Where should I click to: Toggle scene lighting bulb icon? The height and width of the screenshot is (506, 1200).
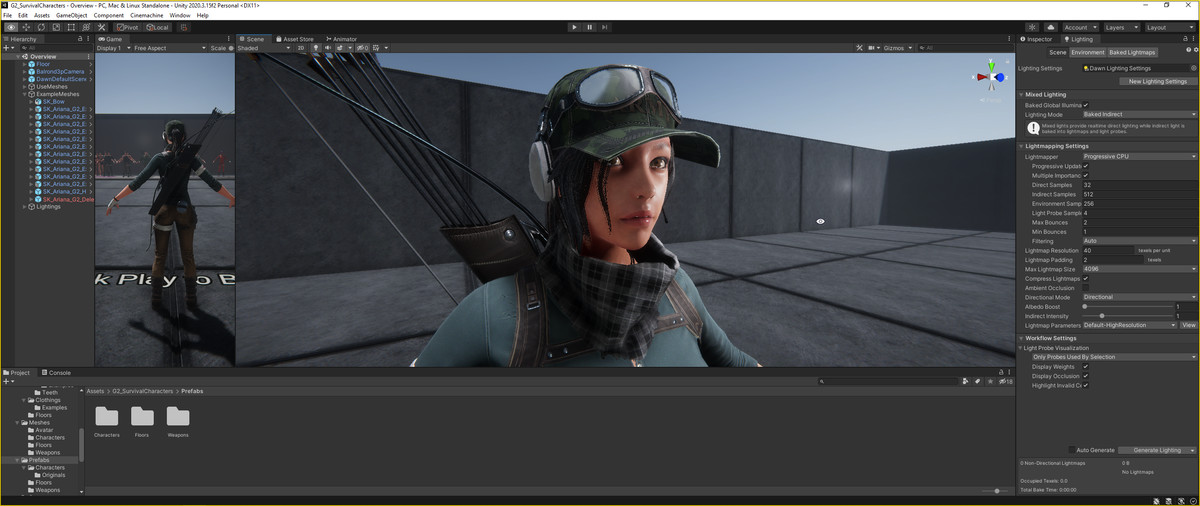pos(316,48)
